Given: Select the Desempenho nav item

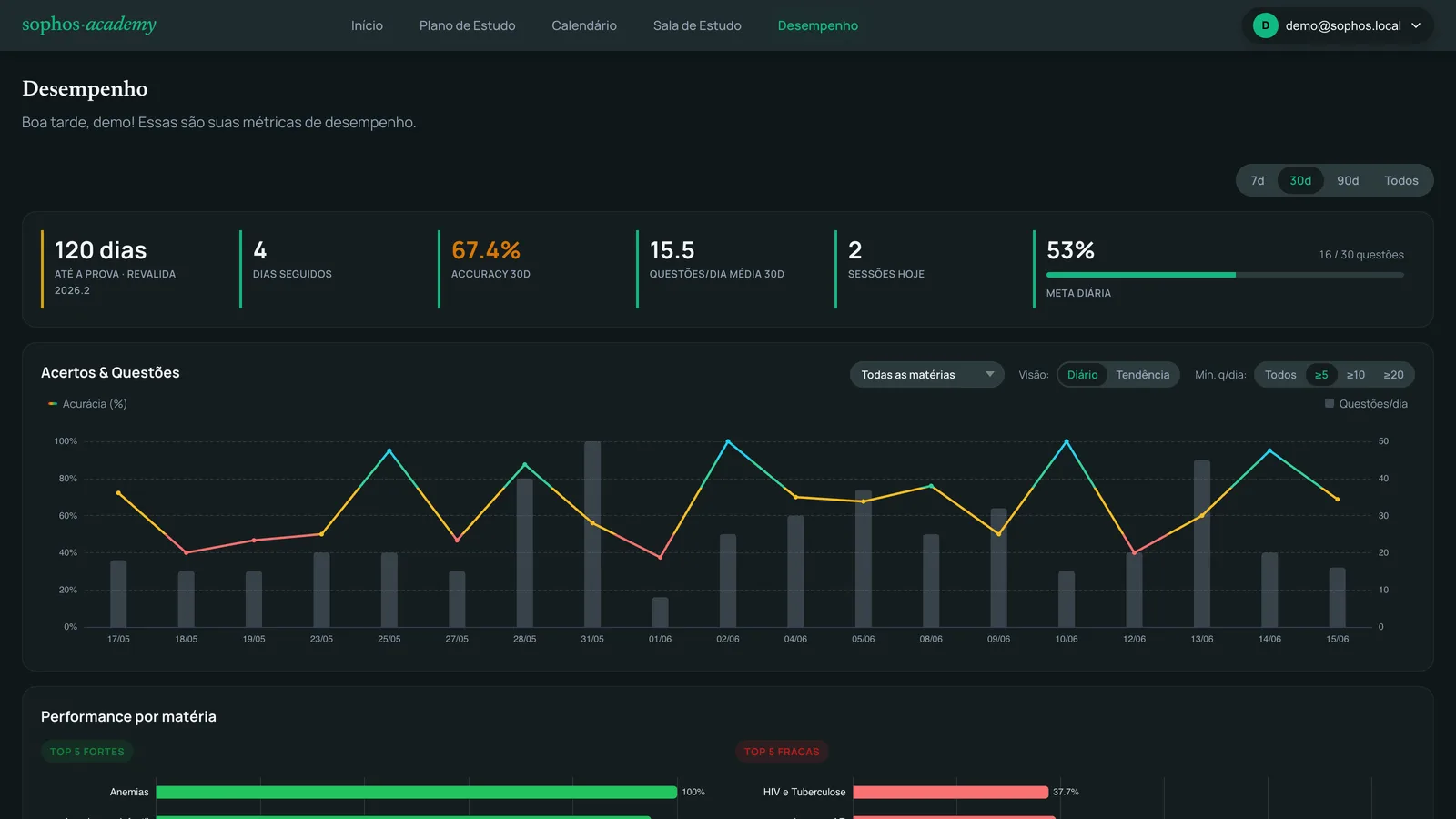Looking at the screenshot, I should click(x=817, y=25).
